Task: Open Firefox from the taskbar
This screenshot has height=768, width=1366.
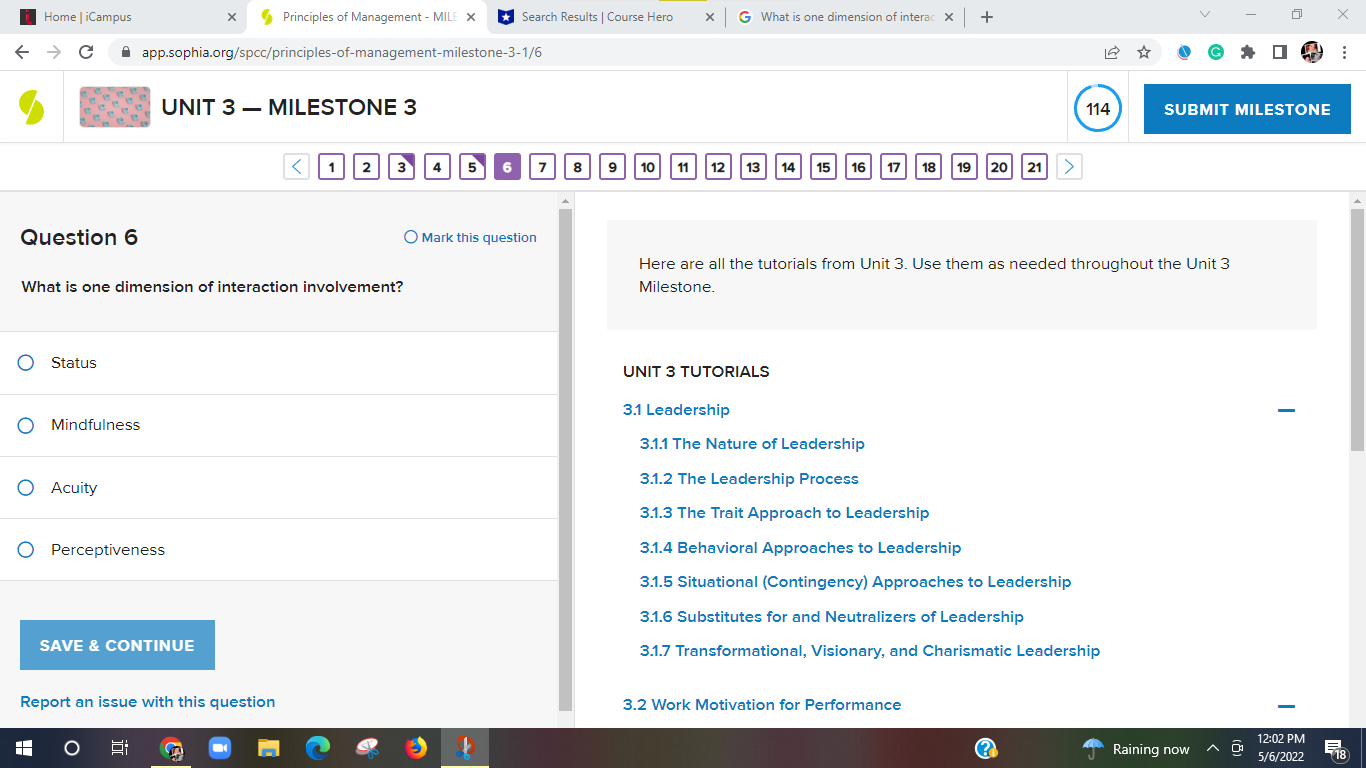Action: click(x=416, y=748)
